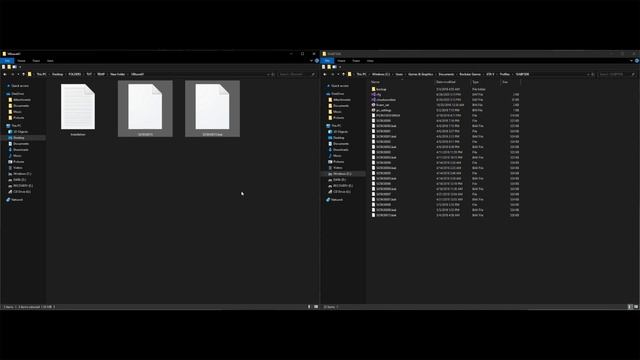Open Help in the left Explorer window
Screen dimensions: 640x360
[x=317, y=61]
